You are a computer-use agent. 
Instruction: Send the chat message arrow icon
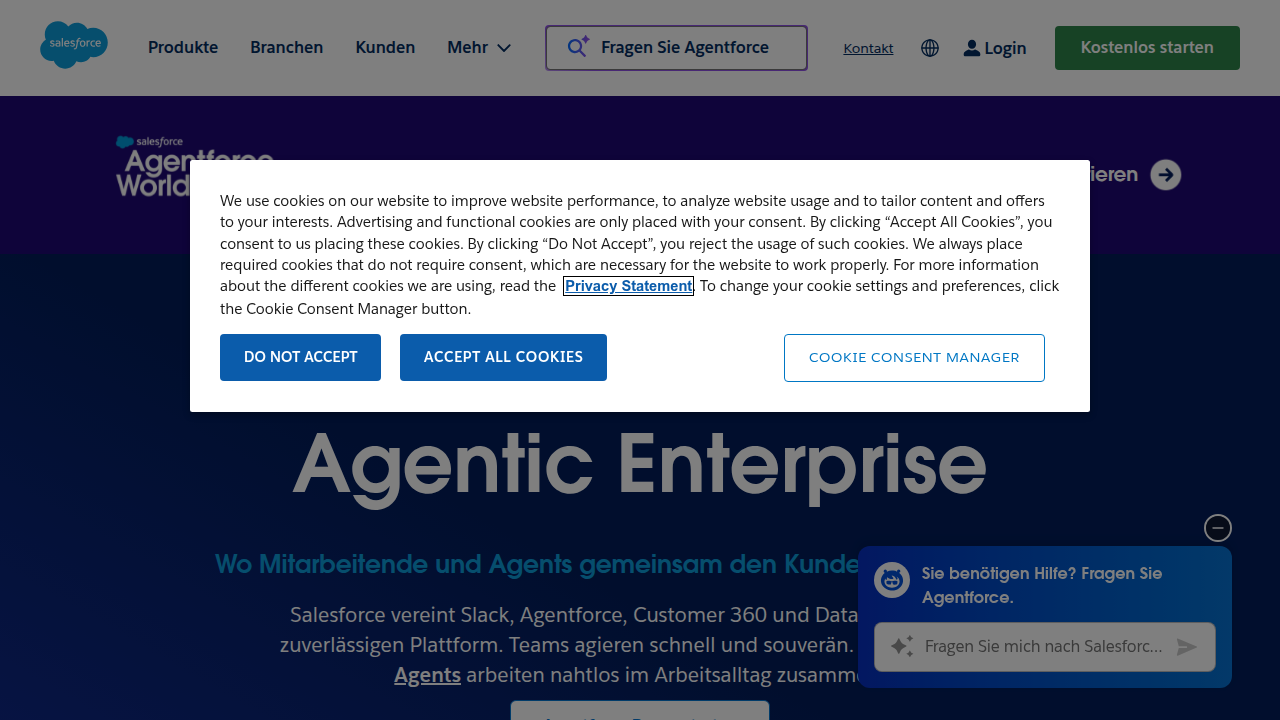click(1187, 647)
